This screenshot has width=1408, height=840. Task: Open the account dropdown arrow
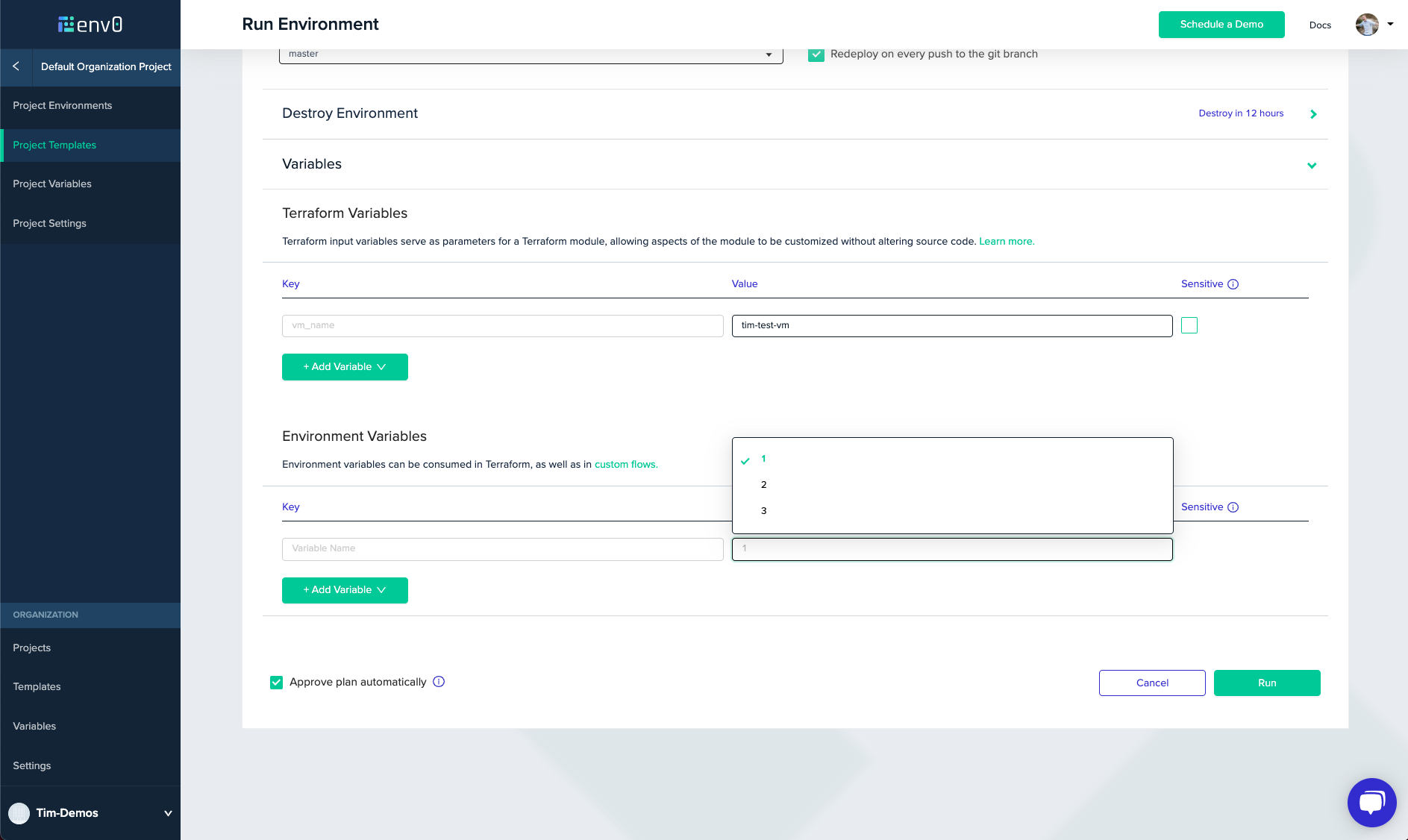pyautogui.click(x=1390, y=24)
